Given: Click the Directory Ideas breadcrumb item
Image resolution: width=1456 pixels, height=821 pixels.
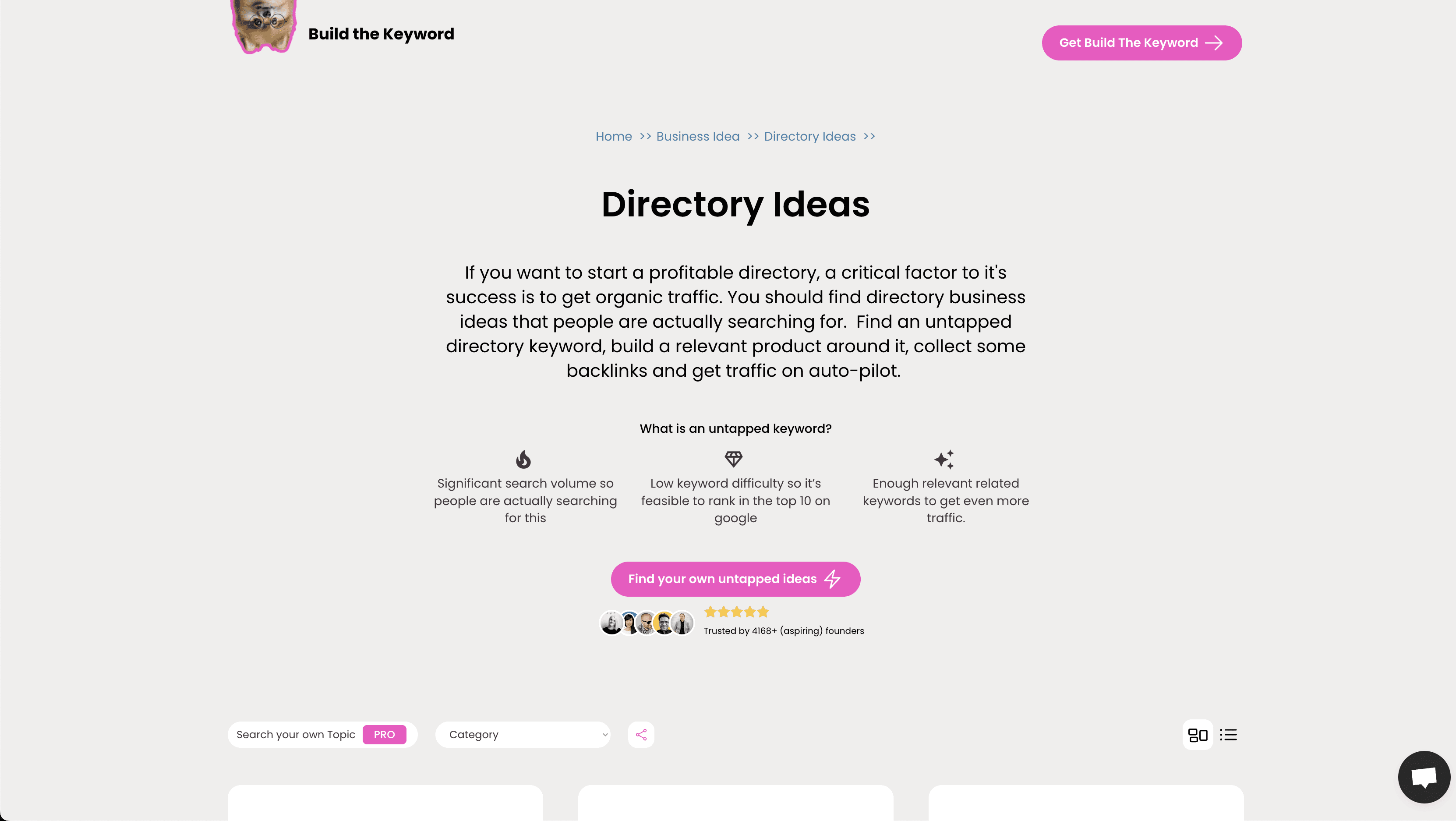Looking at the screenshot, I should pos(810,136).
